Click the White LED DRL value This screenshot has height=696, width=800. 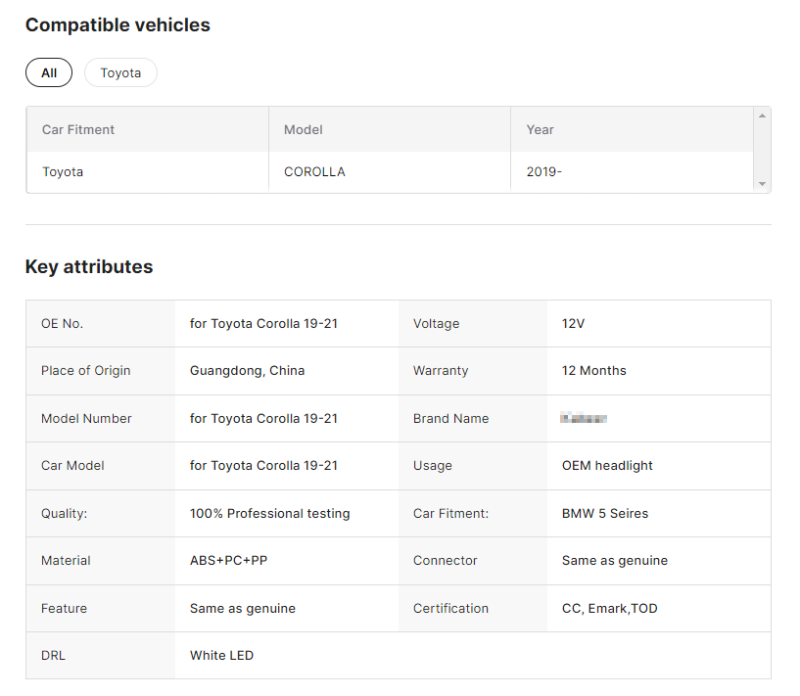(222, 656)
